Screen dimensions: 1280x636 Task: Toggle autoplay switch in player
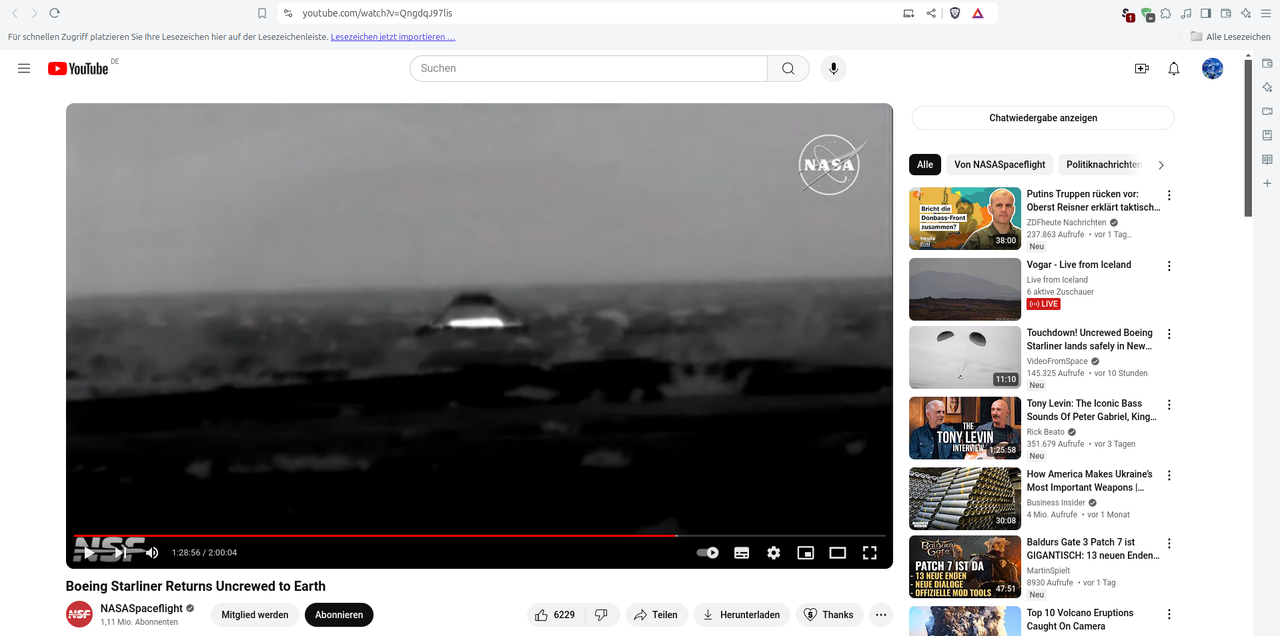pos(708,552)
